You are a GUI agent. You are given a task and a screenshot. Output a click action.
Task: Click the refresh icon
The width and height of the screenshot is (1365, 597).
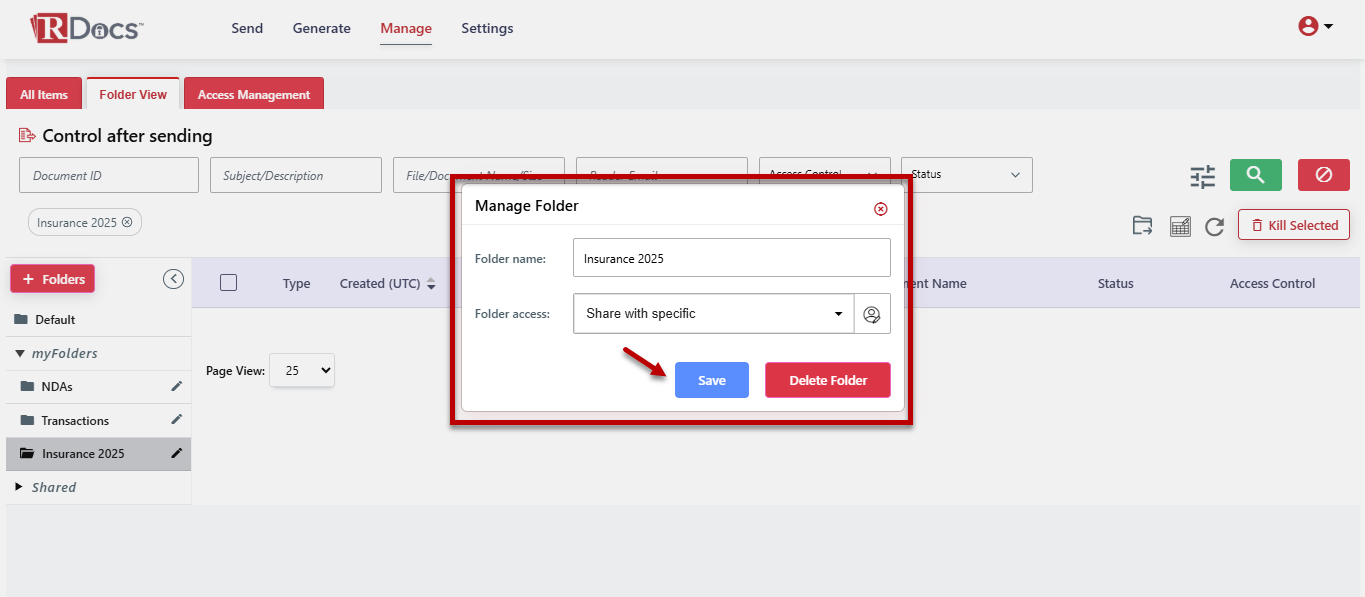(x=1214, y=227)
